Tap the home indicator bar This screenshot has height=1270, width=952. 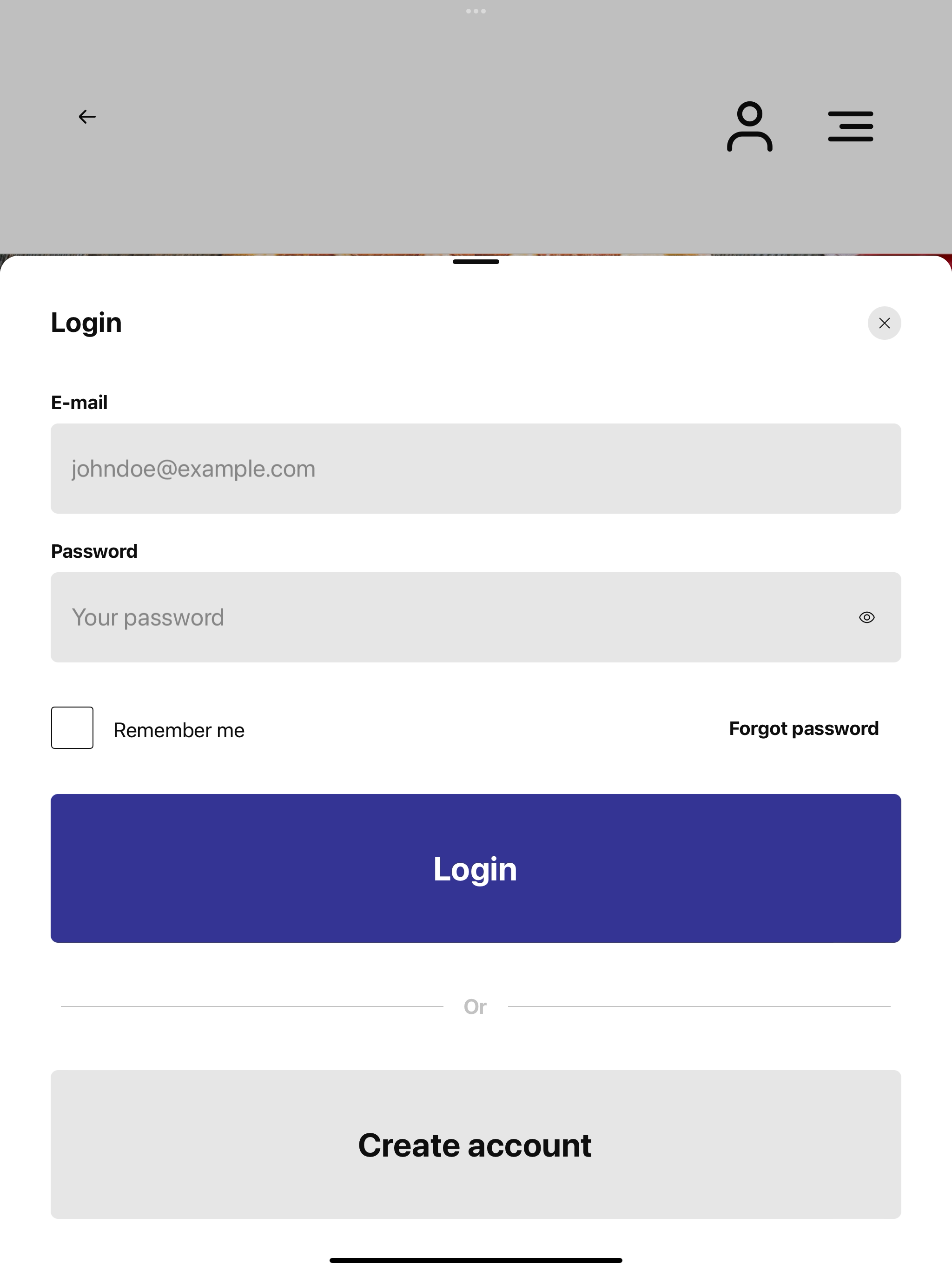[x=476, y=1260]
